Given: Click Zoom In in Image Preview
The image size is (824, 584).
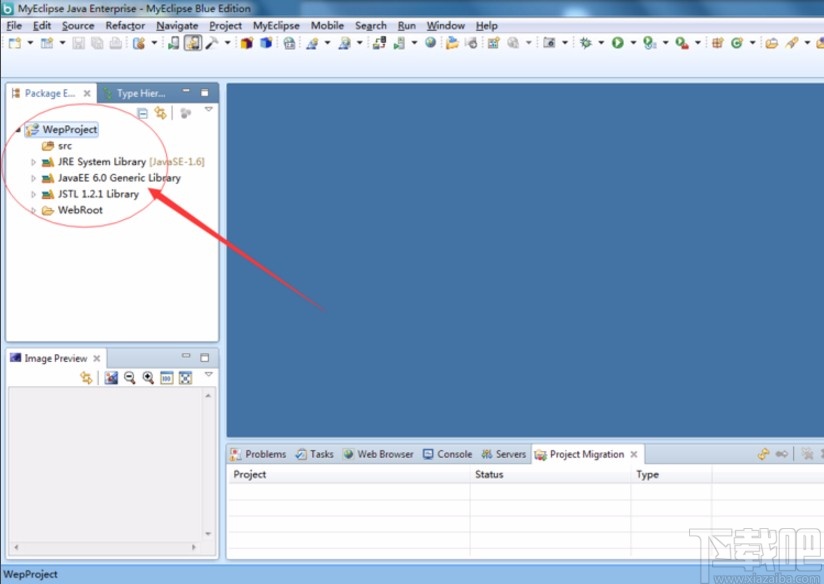Looking at the screenshot, I should (x=148, y=377).
